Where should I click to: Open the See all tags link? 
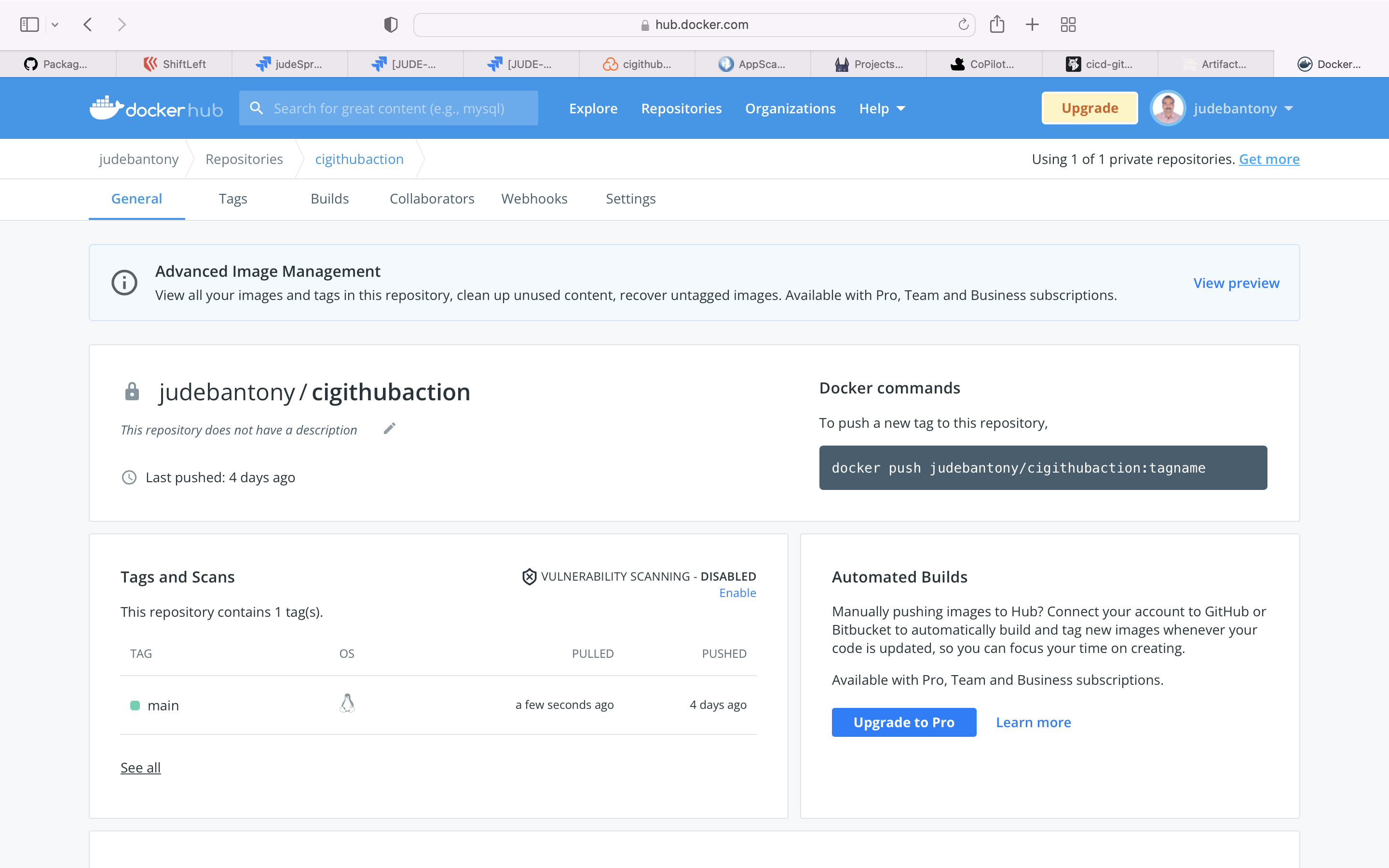pos(140,768)
